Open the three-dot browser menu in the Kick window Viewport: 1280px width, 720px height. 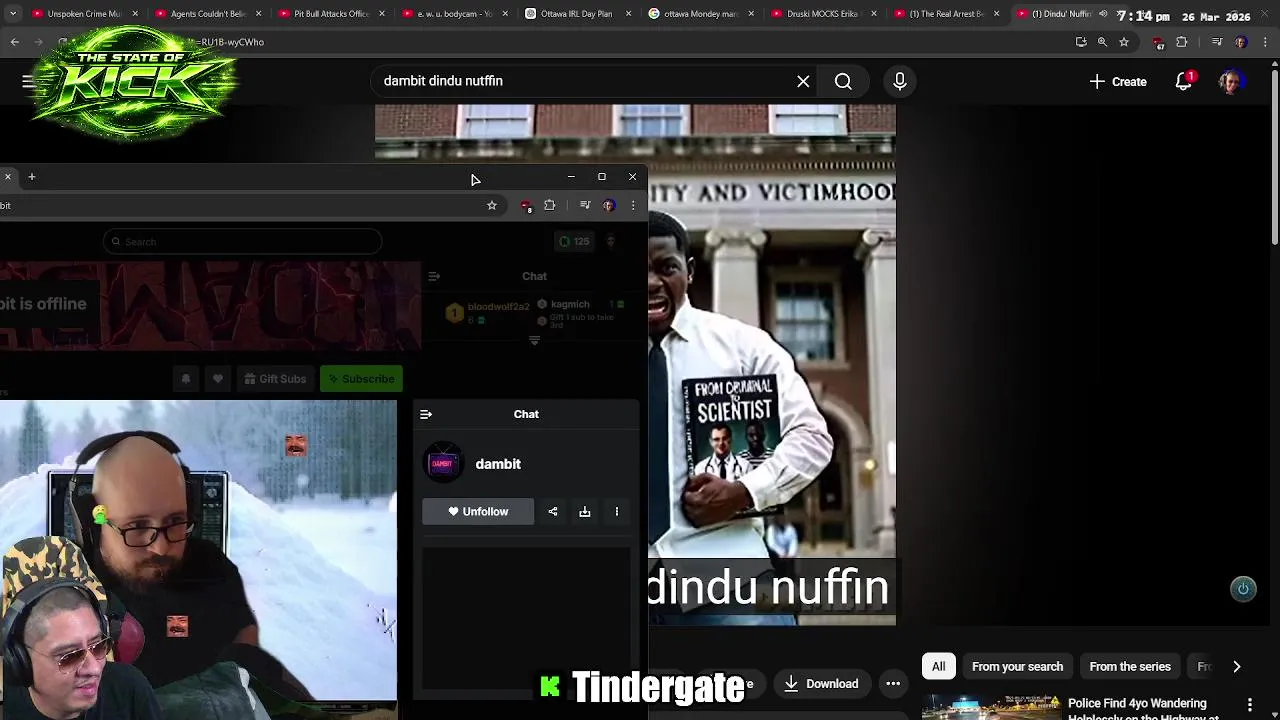632,205
